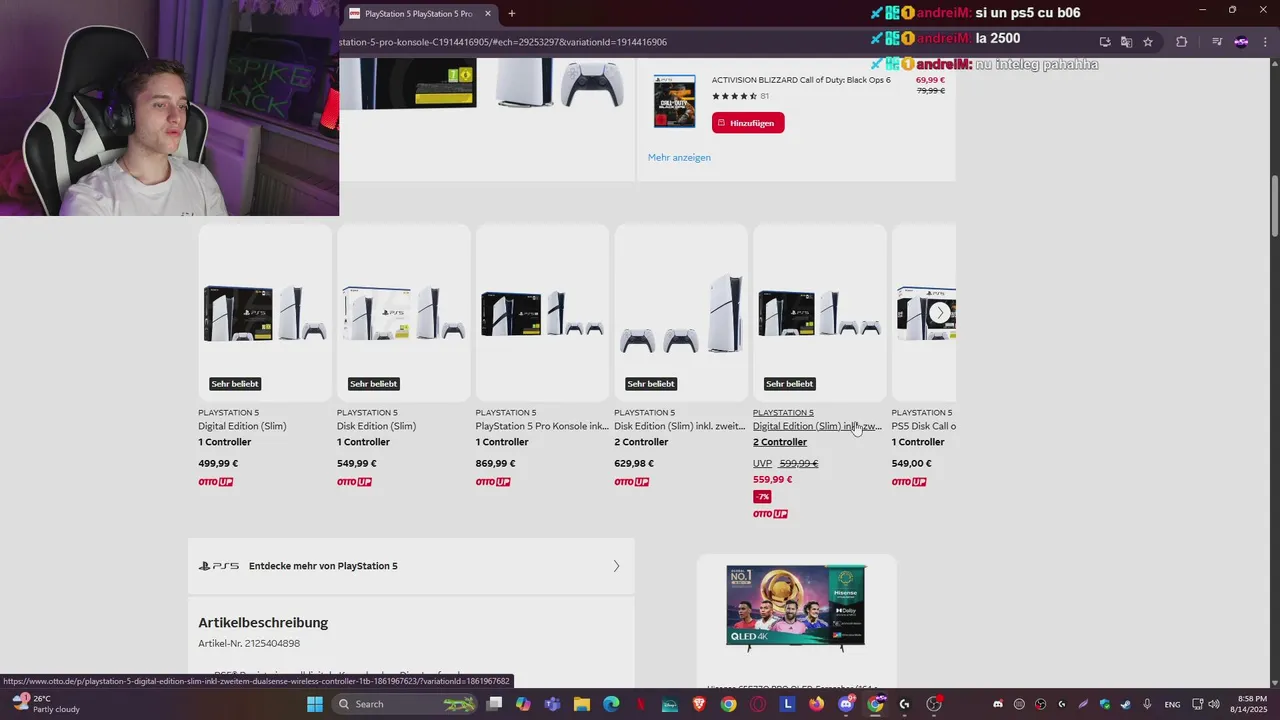
Task: Click the PS5 Pro Konsole product image
Action: coord(542,313)
